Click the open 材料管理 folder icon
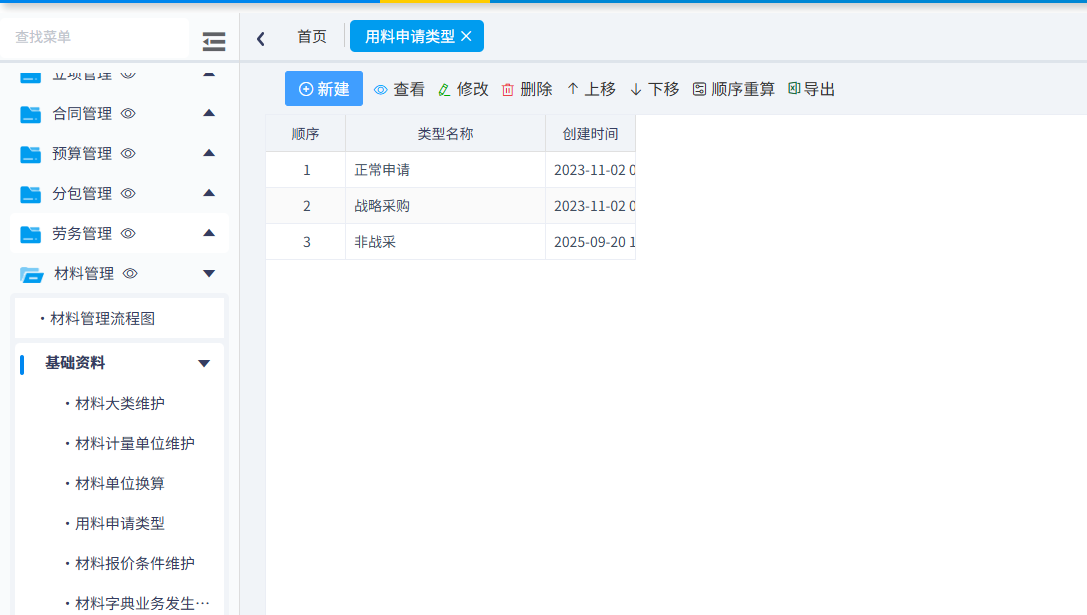Screen dimensions: 1087x615 pos(32,275)
